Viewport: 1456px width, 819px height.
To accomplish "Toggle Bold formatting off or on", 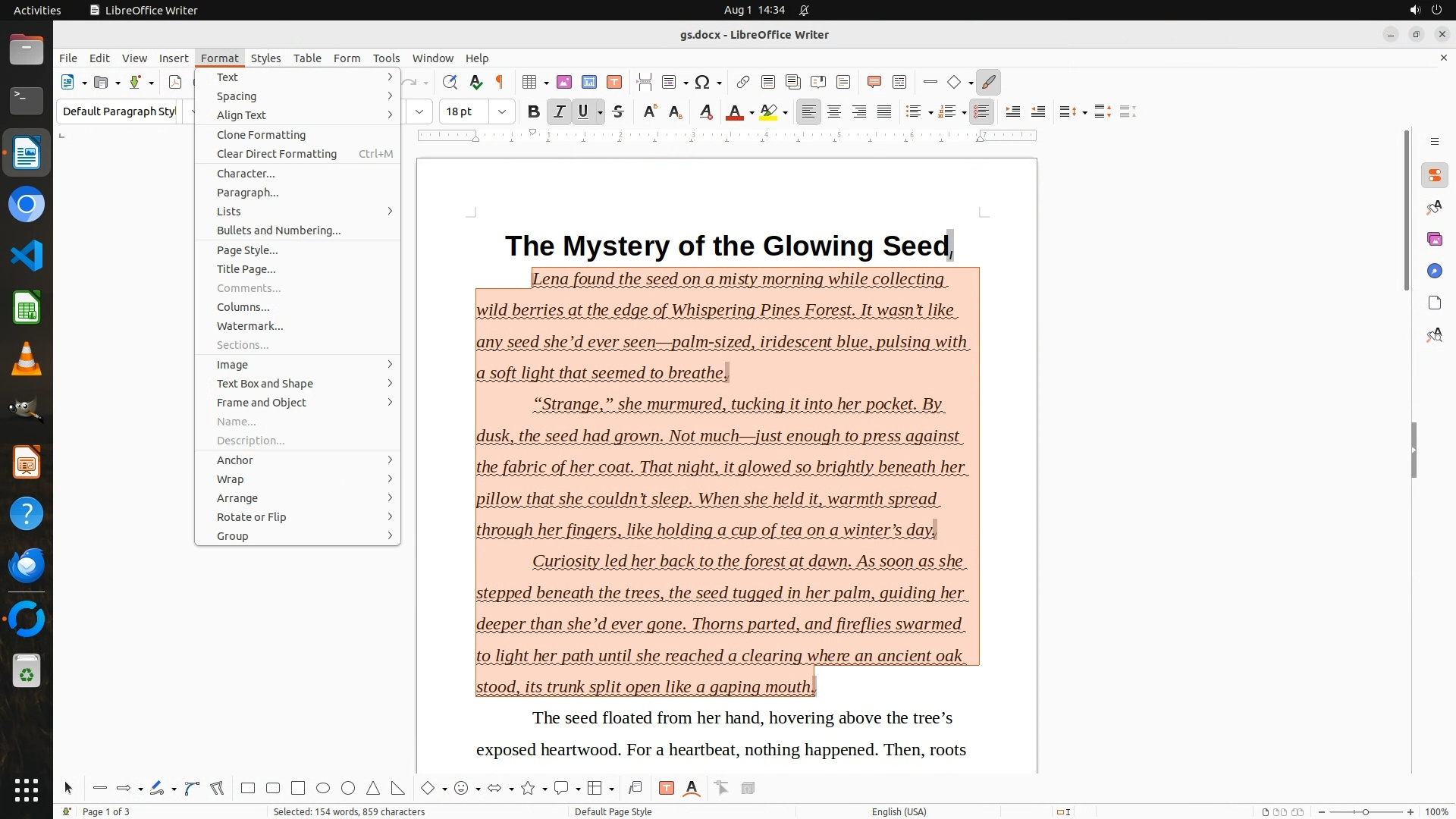I will click(533, 112).
